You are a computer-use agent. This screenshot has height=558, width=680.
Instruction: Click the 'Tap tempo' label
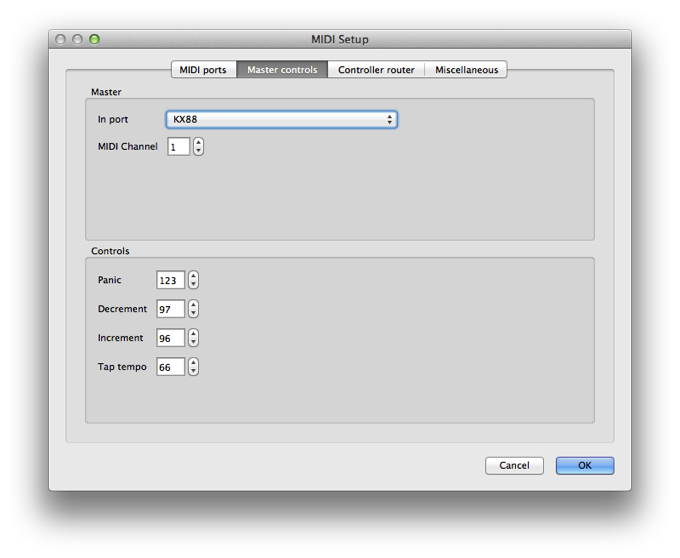click(x=122, y=367)
